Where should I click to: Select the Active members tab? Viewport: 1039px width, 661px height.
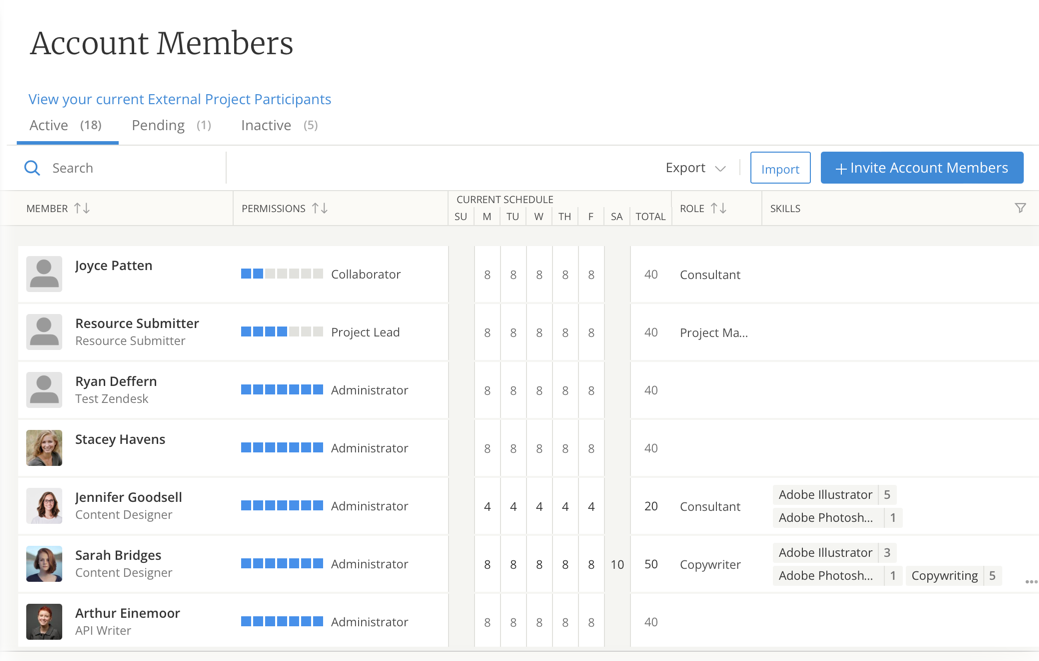pos(65,125)
